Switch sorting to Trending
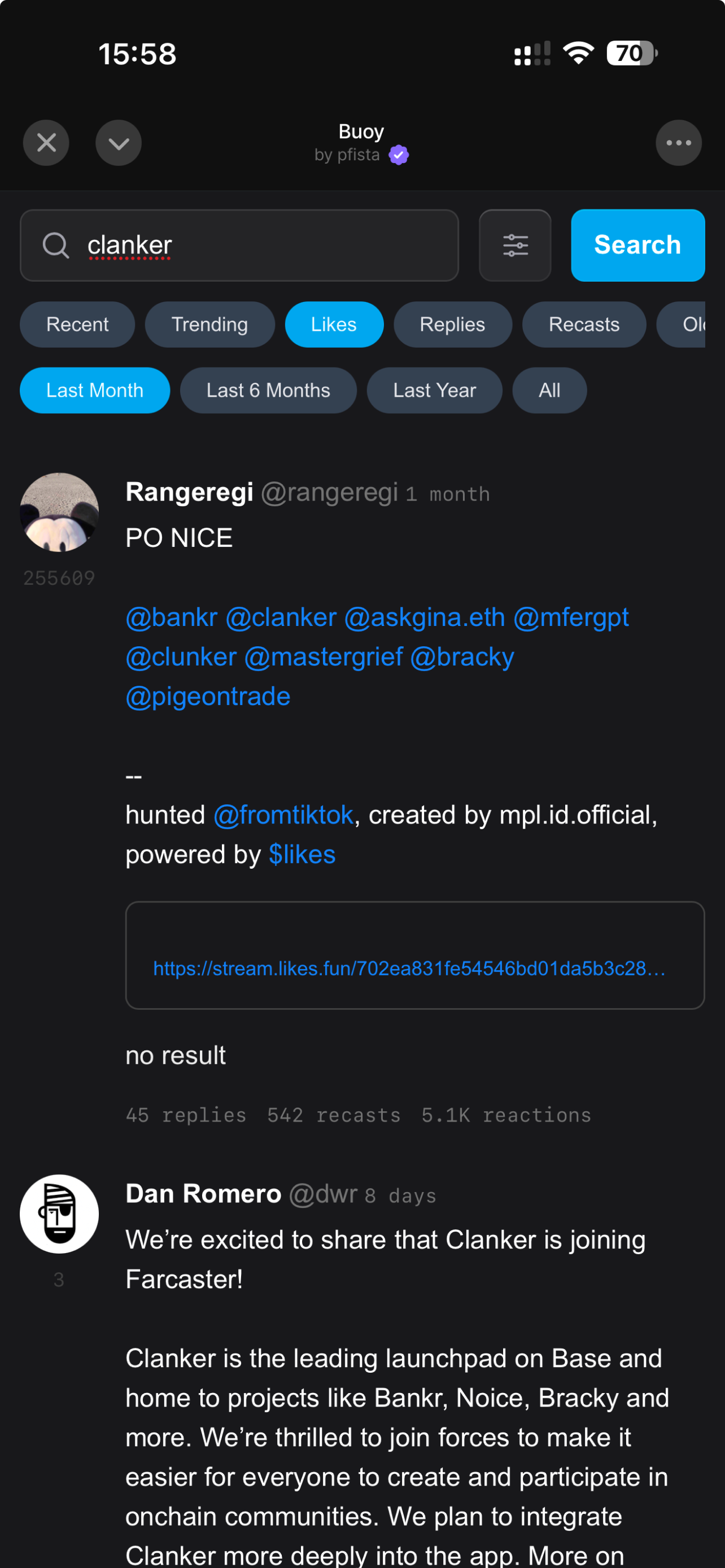725x1568 pixels. click(209, 325)
